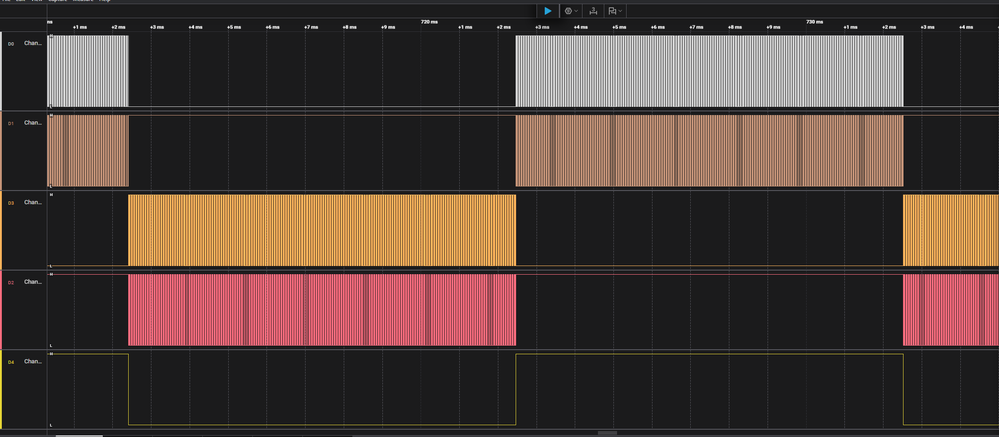Image resolution: width=999 pixels, height=437 pixels.
Task: Open the capture mode settings icon
Action: tap(568, 10)
